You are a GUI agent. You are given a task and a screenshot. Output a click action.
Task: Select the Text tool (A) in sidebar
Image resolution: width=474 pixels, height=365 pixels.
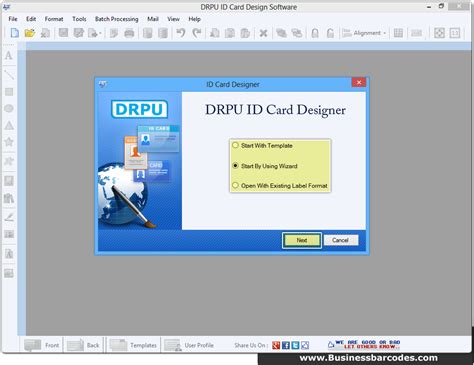click(x=9, y=56)
